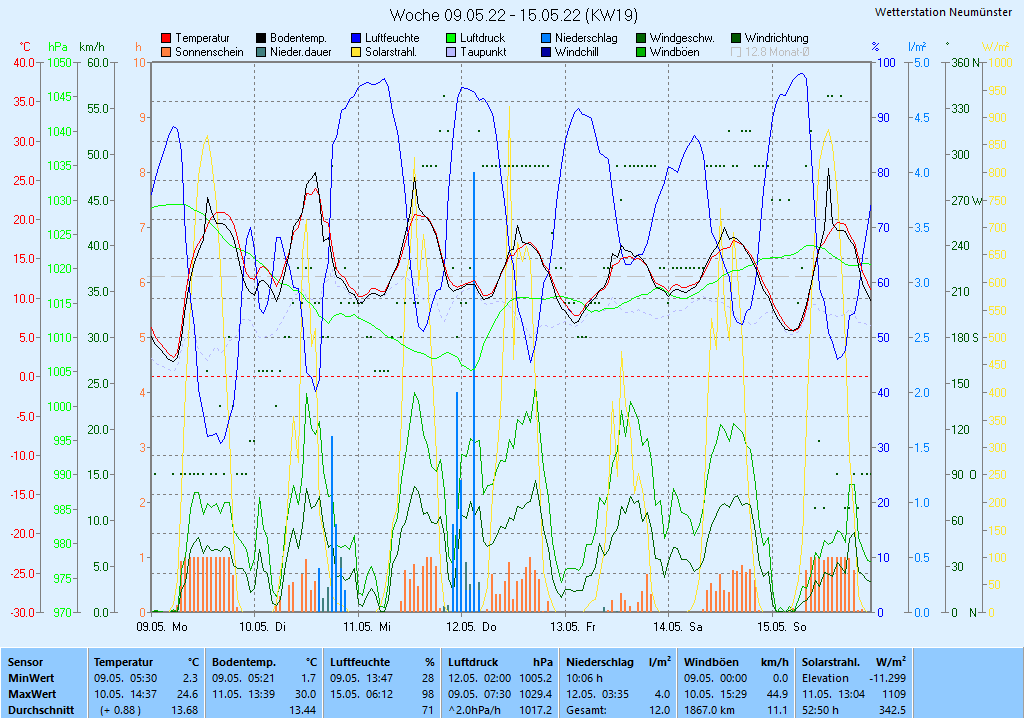Click the 10:06 h precipitation duration value
1024x718 pixels.
[x=584, y=678]
